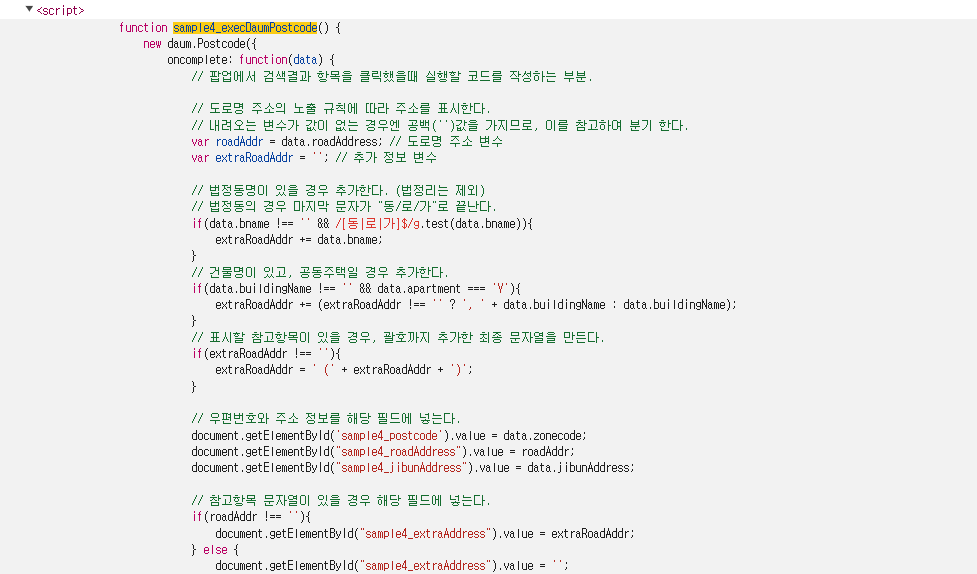Click the "if(roadAddr !== ''){" line

click(x=251, y=517)
